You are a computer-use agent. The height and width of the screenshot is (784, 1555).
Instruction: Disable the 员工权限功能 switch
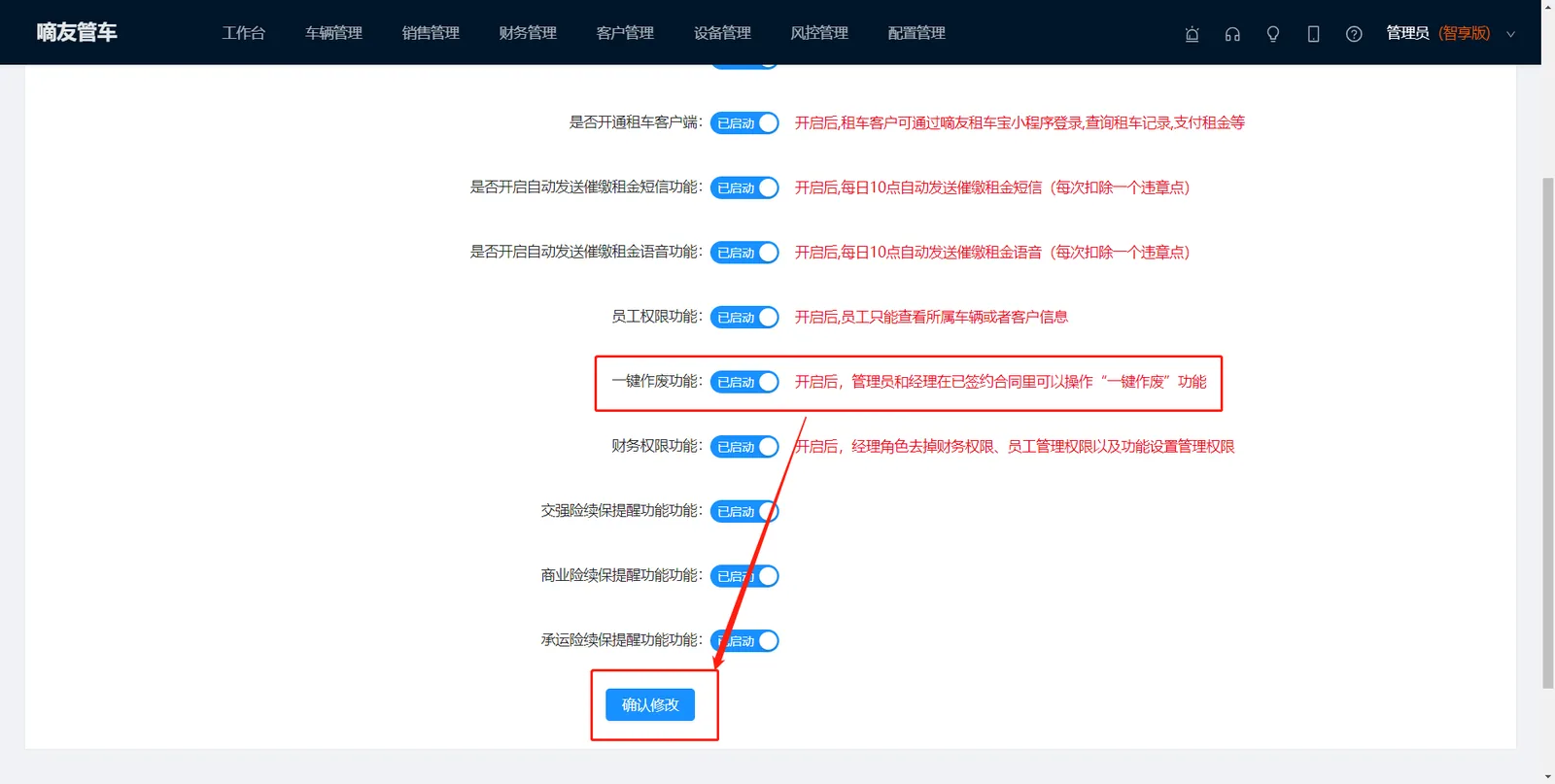744,318
